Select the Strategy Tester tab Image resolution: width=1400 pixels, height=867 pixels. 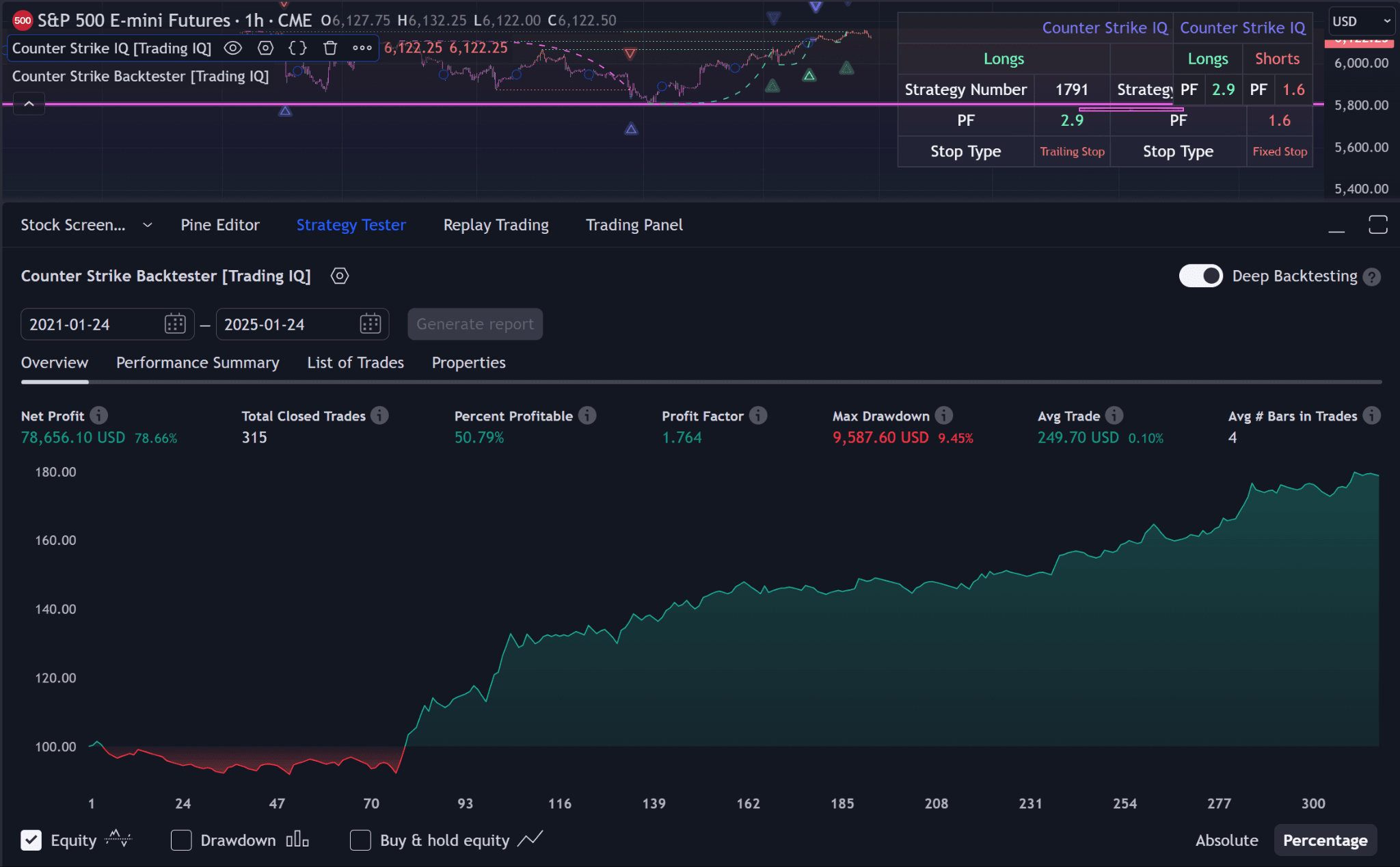351,225
